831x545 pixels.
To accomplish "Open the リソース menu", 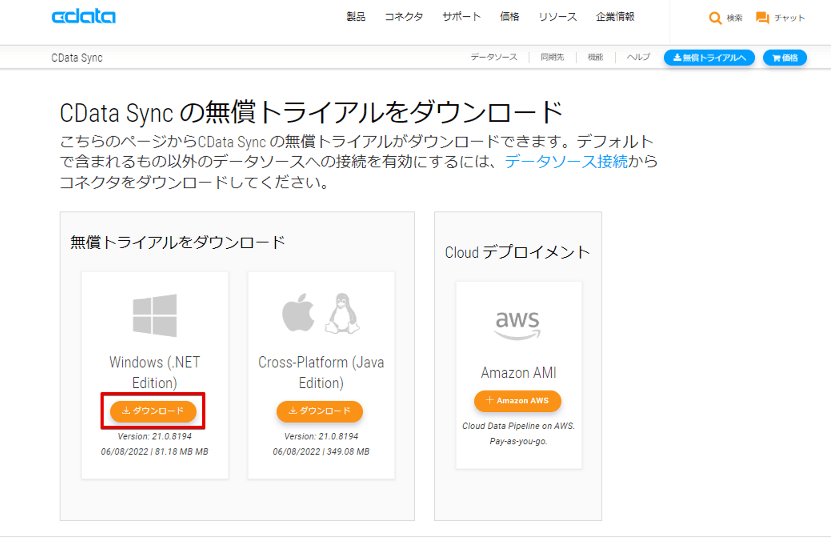I will (558, 17).
